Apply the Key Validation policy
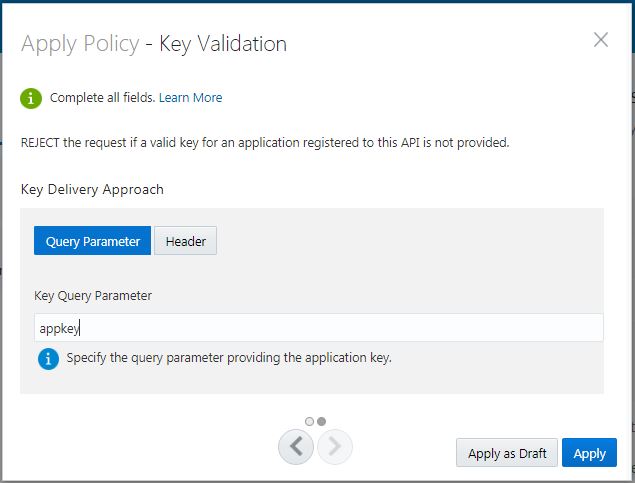The image size is (635, 483). (x=589, y=453)
